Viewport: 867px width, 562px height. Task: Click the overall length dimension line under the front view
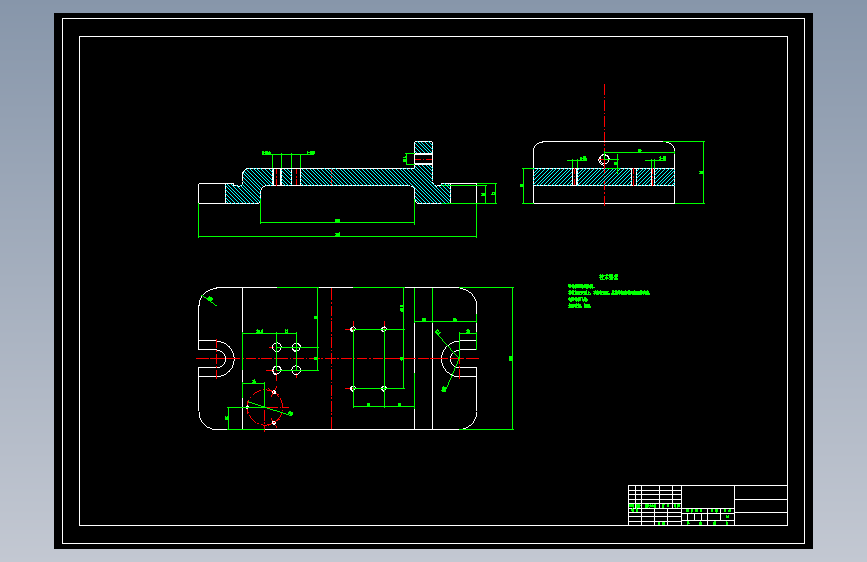coord(337,236)
